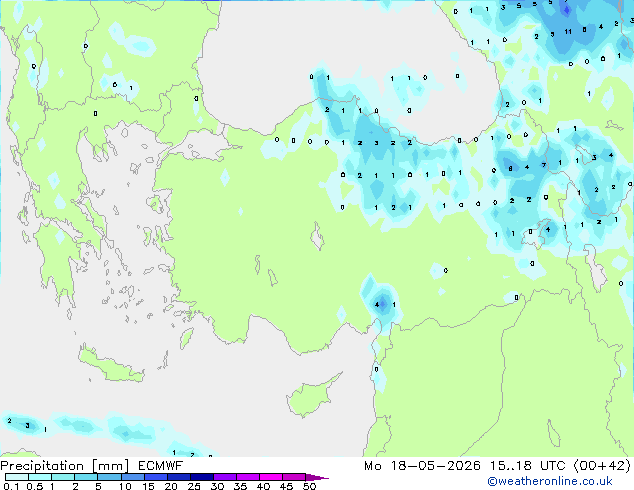Click the 'Mo 18-05-2026' date text

tap(422, 466)
